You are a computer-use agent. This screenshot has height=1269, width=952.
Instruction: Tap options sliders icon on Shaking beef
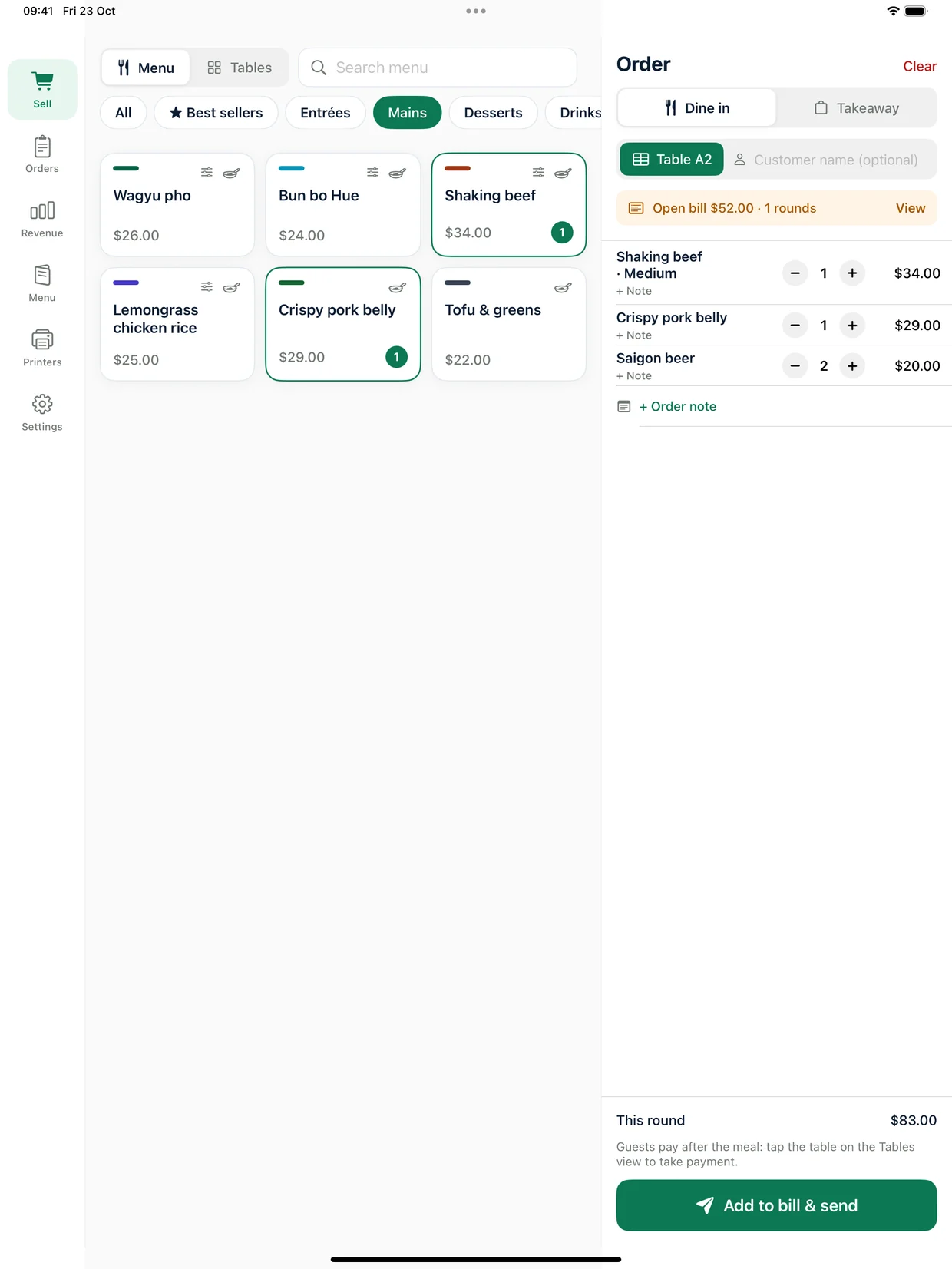538,173
